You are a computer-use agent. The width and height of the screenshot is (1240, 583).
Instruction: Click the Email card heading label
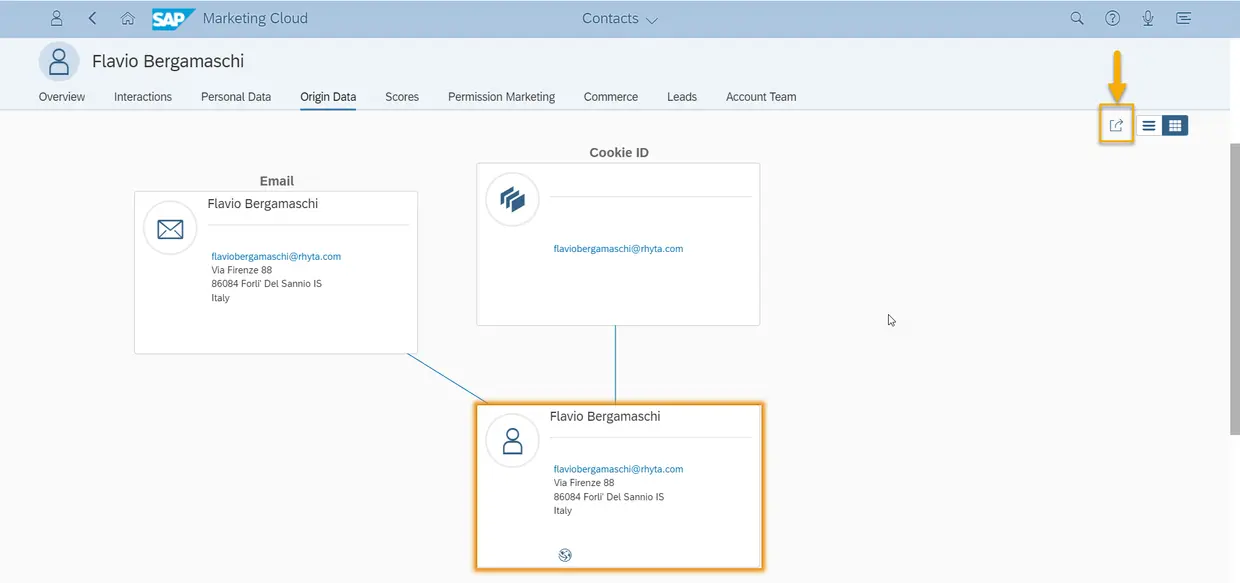277,181
